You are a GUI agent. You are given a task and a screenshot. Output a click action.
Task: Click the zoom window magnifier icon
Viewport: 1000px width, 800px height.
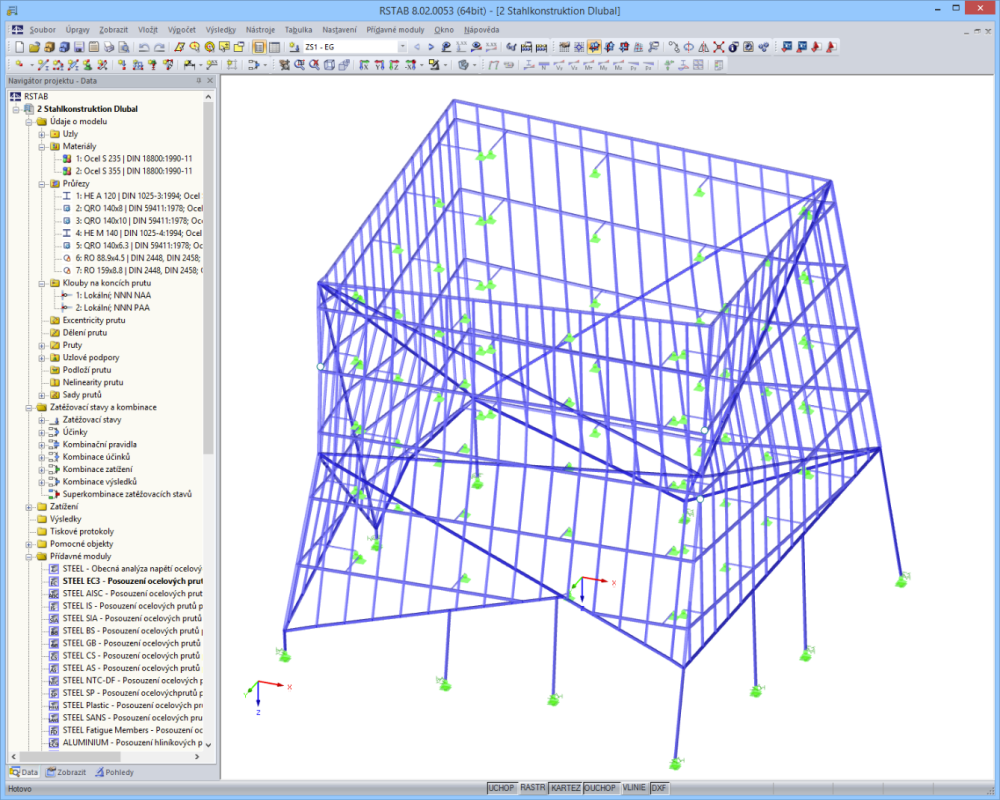tap(298, 64)
